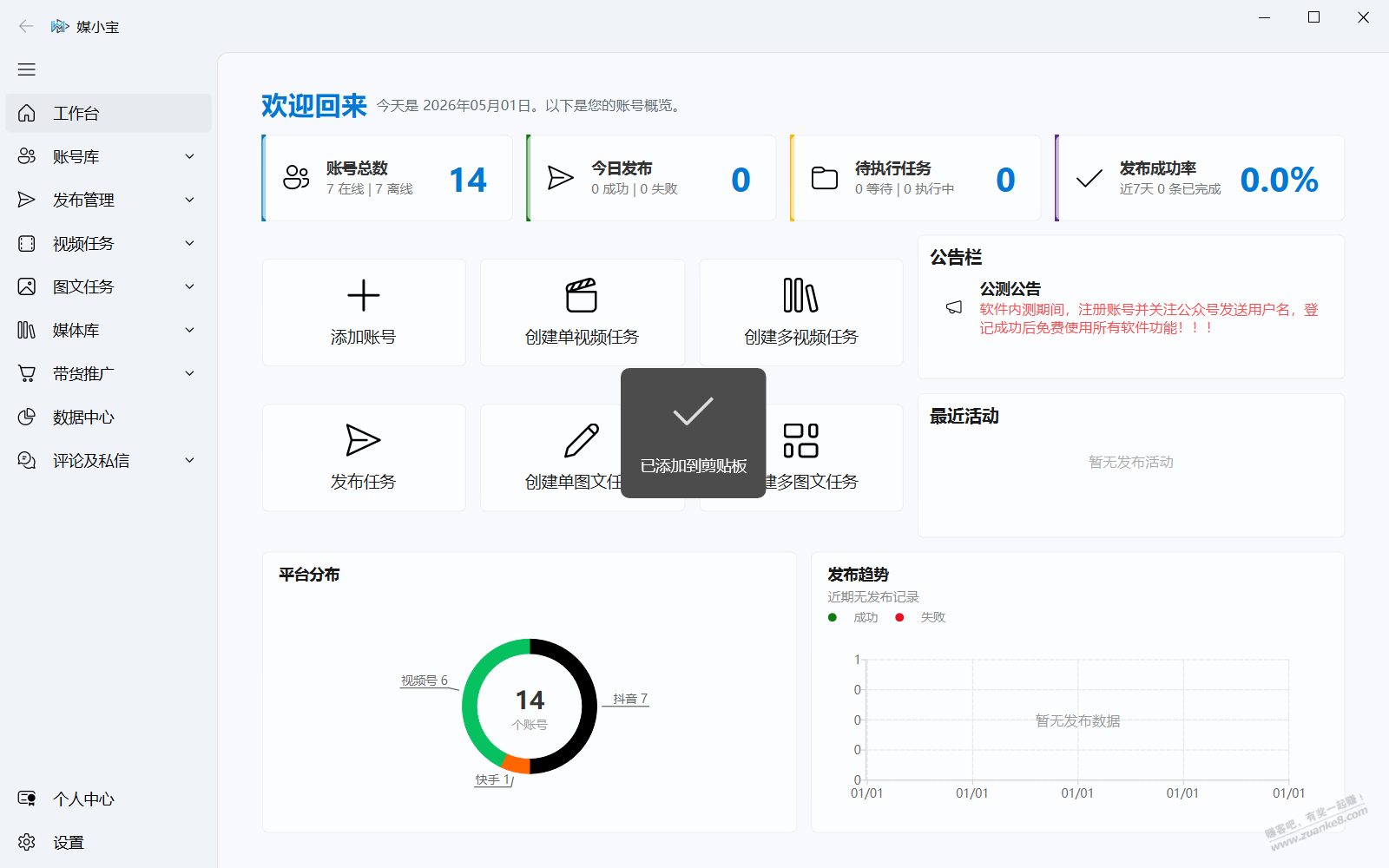Viewport: 1389px width, 868px height.
Task: Click the 工作台 home icon
Action: point(27,113)
